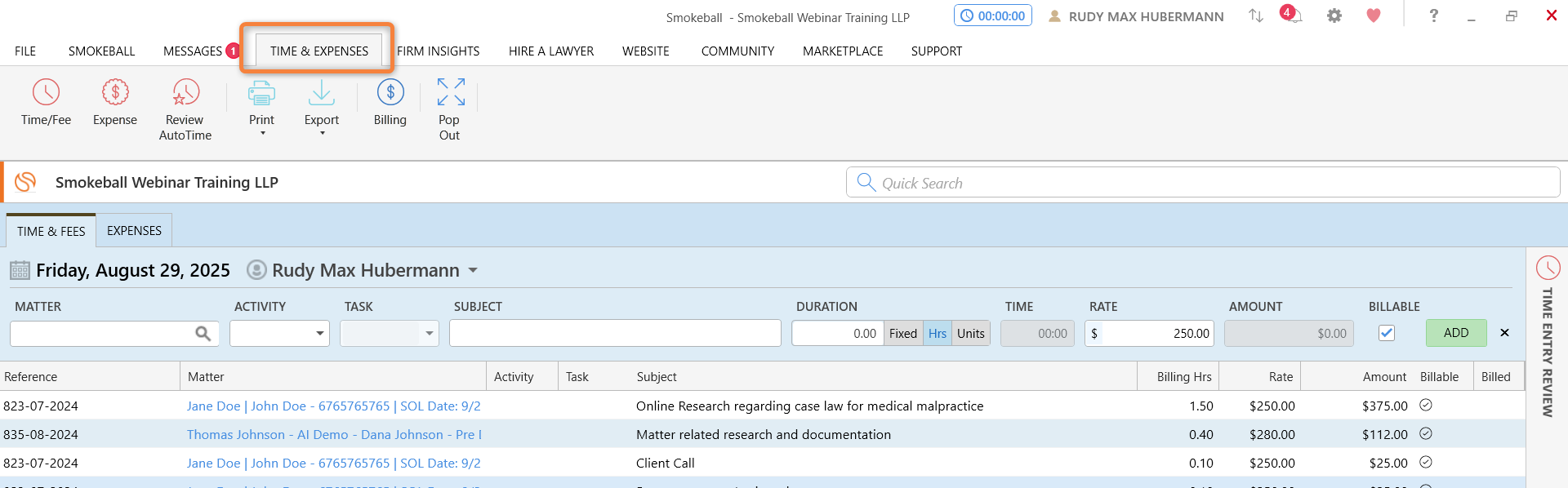Screen dimensions: 1568x488
Task: Open the Time Entry Review clock icon
Action: (x=1548, y=268)
